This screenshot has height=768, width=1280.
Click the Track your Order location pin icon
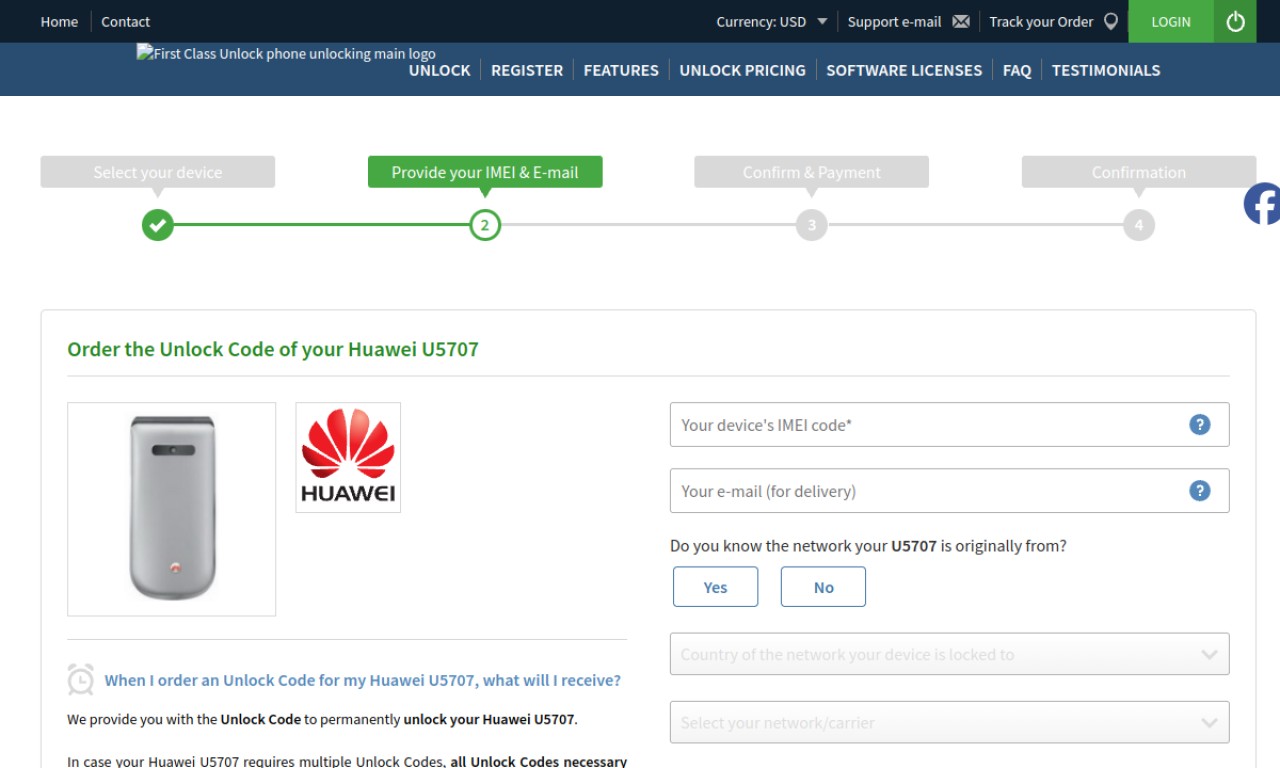[1110, 21]
